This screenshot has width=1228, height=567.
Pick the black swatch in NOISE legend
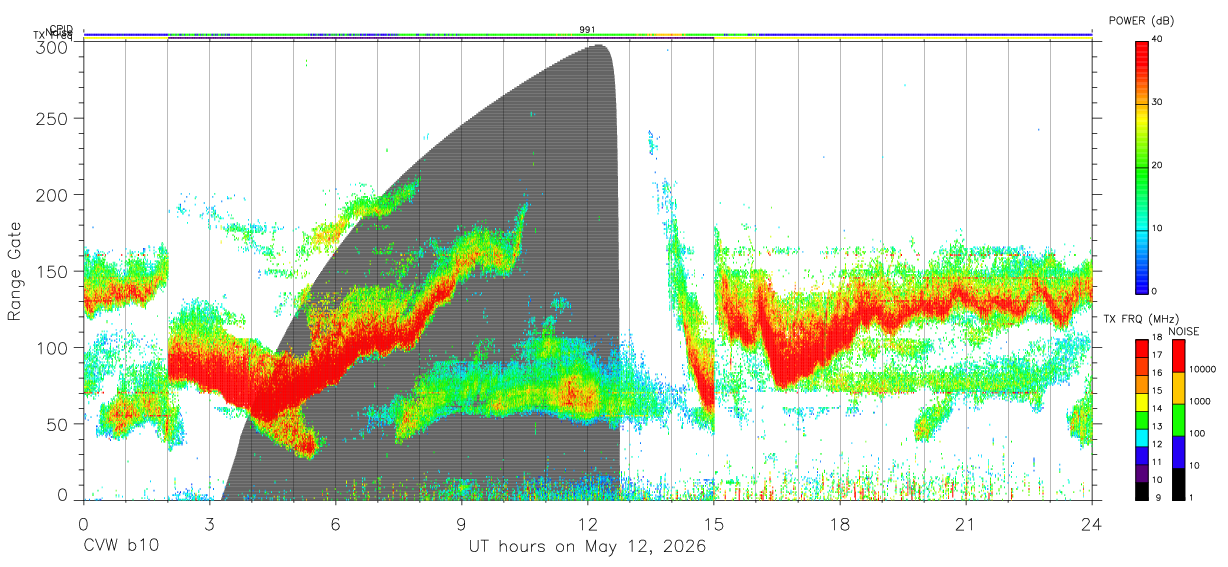pyautogui.click(x=1178, y=484)
